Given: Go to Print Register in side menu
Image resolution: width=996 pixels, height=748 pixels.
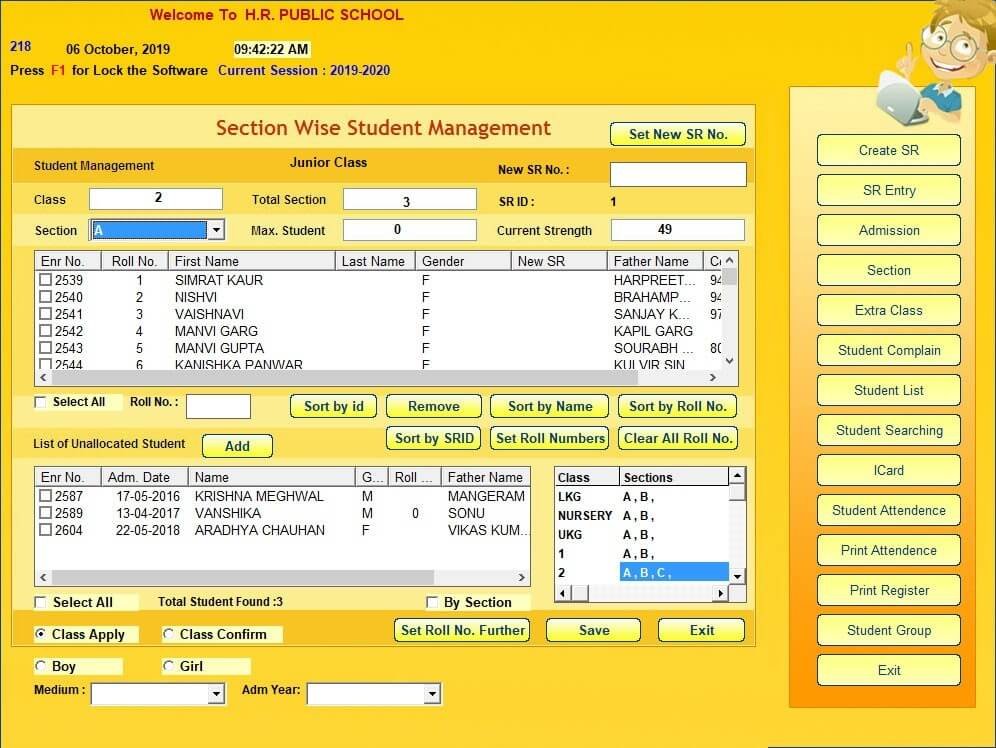Looking at the screenshot, I should (889, 591).
